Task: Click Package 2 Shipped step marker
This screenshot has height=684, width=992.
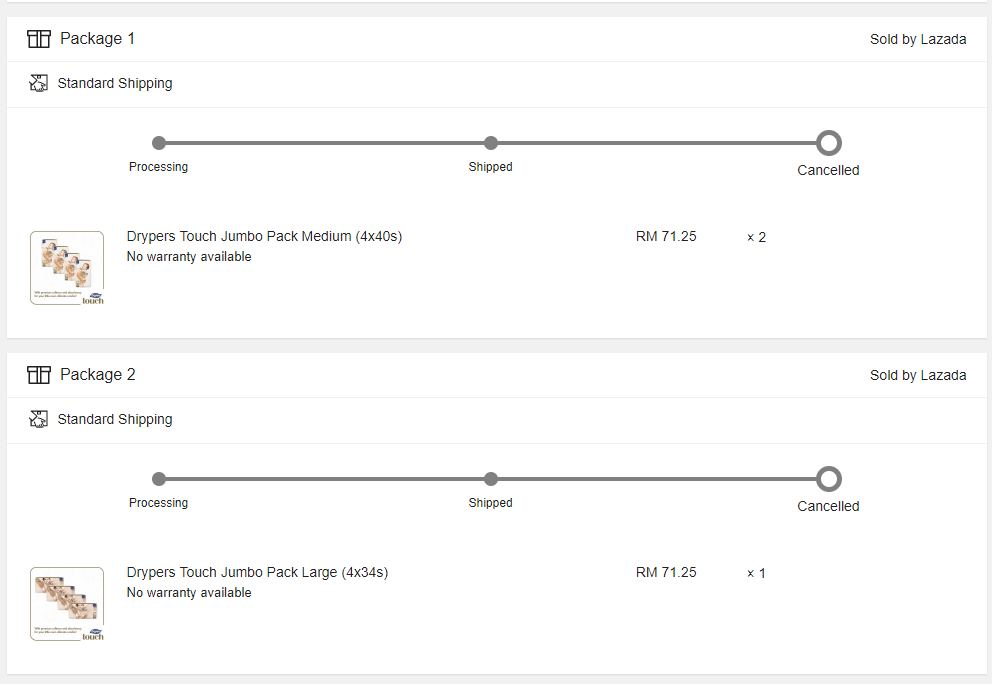Action: [x=490, y=479]
